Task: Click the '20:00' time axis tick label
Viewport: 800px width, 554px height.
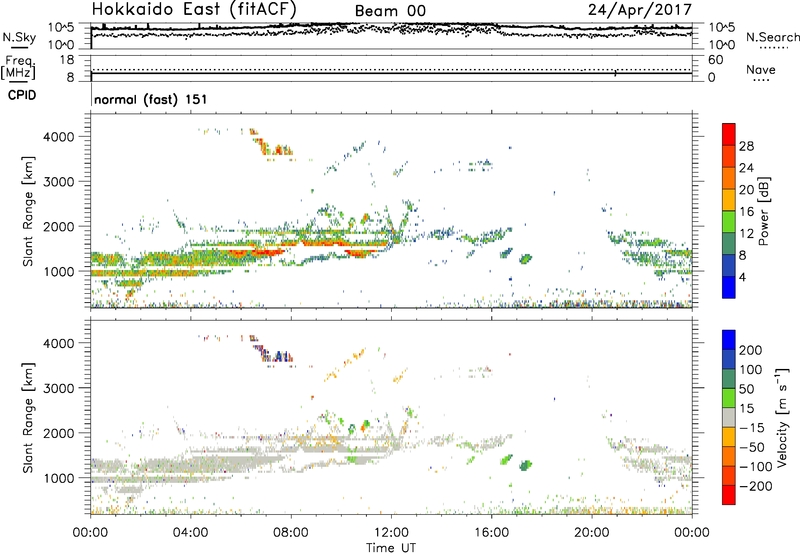Action: (x=592, y=533)
